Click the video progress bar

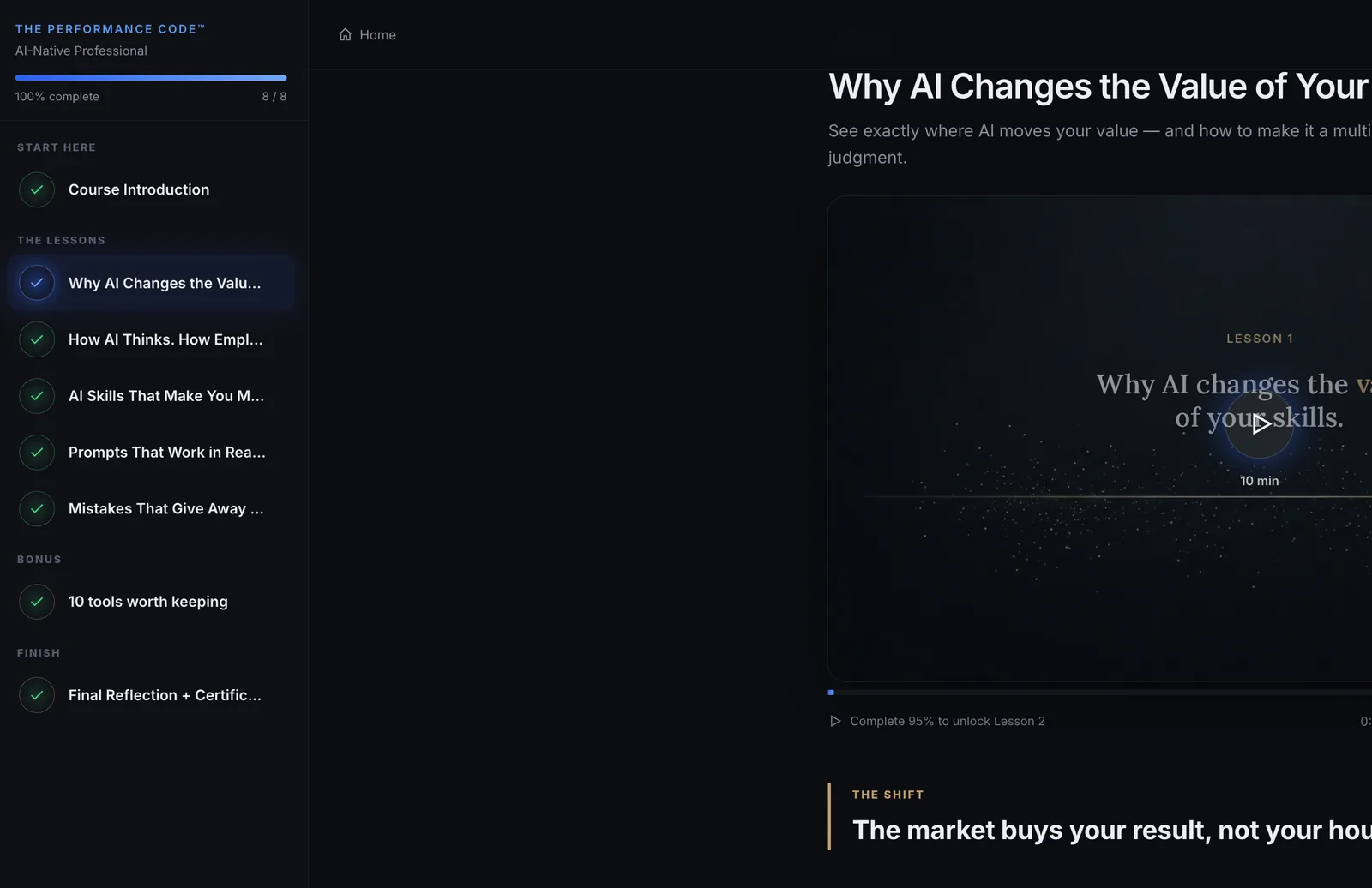[x=1099, y=692]
